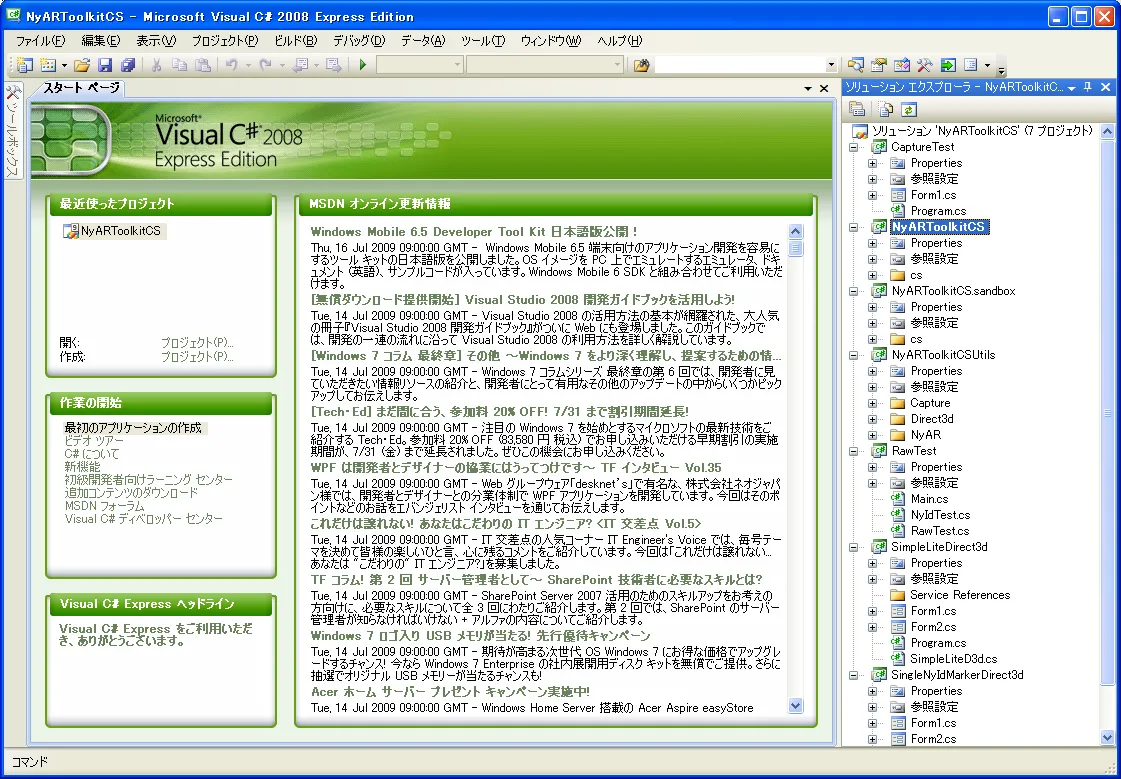This screenshot has width=1121, height=779.
Task: Open the active files dropdown on the start-page tab row
Action: 808,89
